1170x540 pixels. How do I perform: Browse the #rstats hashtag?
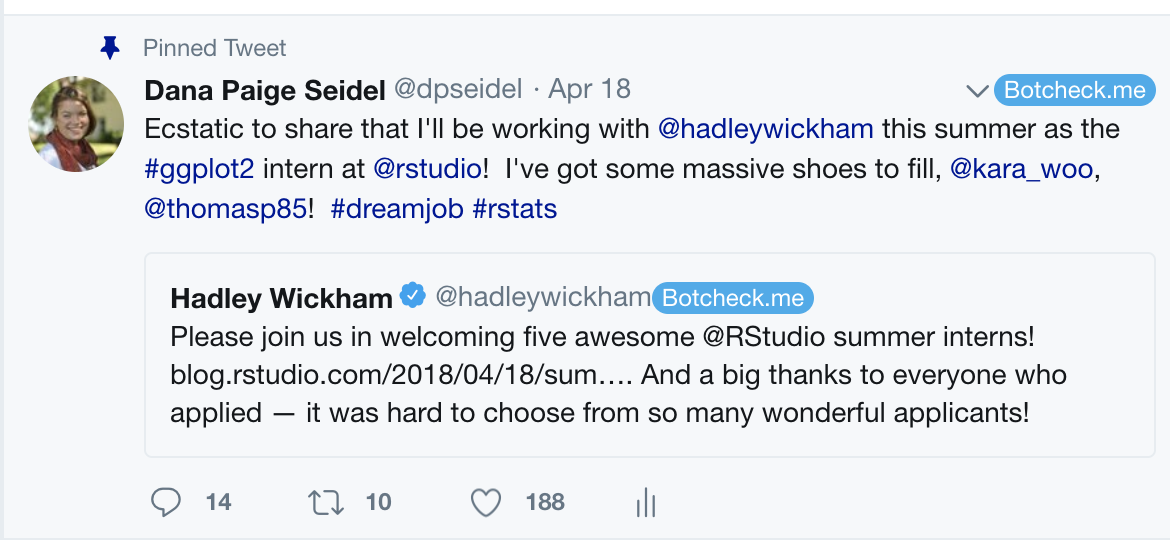coord(515,209)
